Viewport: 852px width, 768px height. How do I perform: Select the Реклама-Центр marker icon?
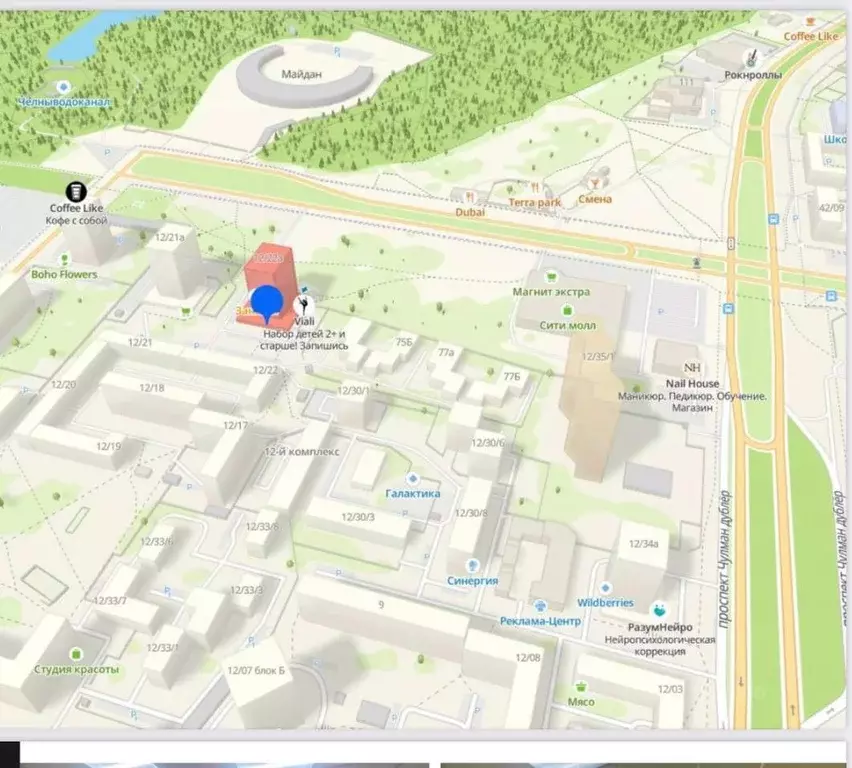540,606
